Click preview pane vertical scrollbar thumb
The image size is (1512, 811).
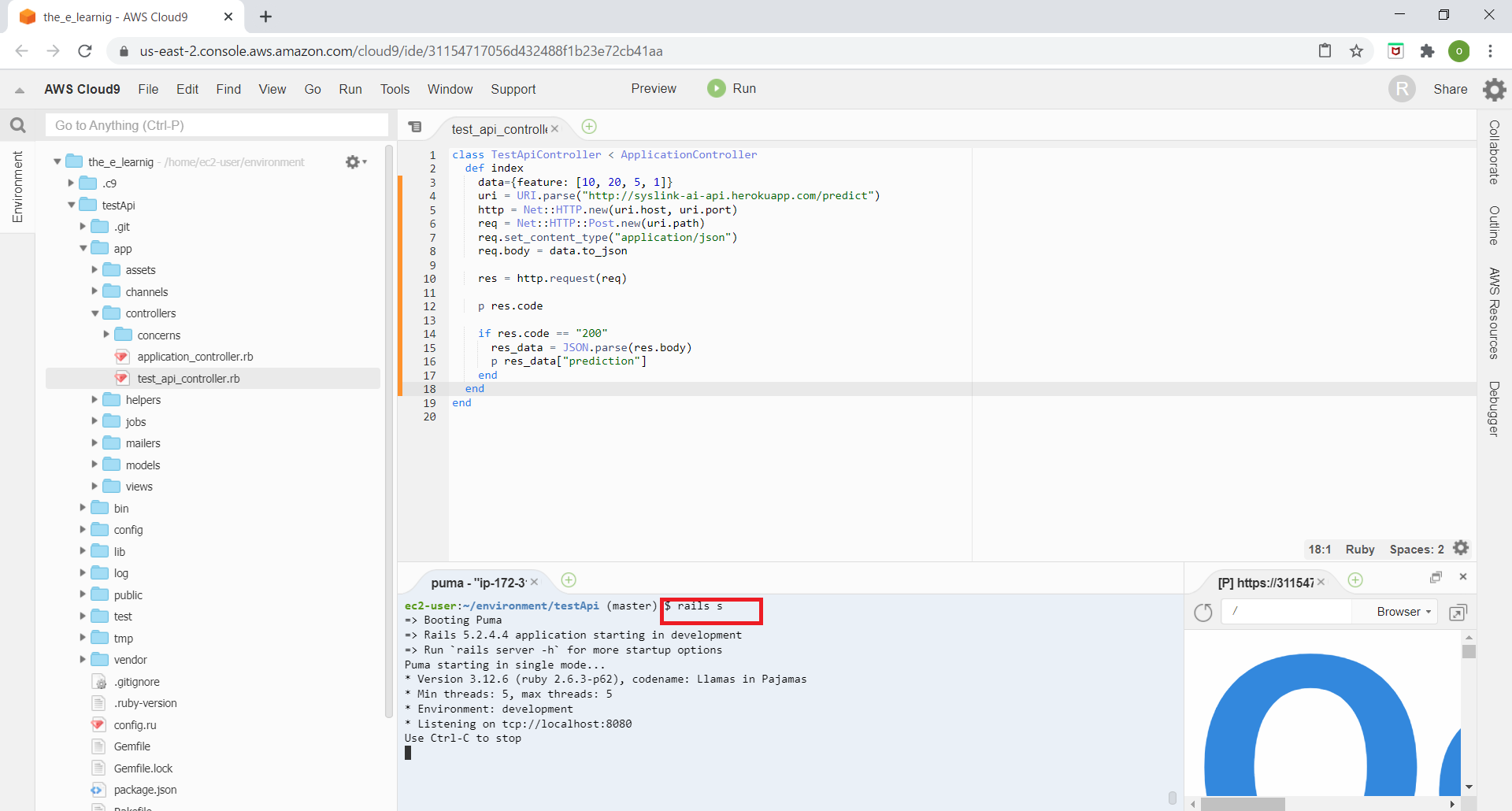1469,651
